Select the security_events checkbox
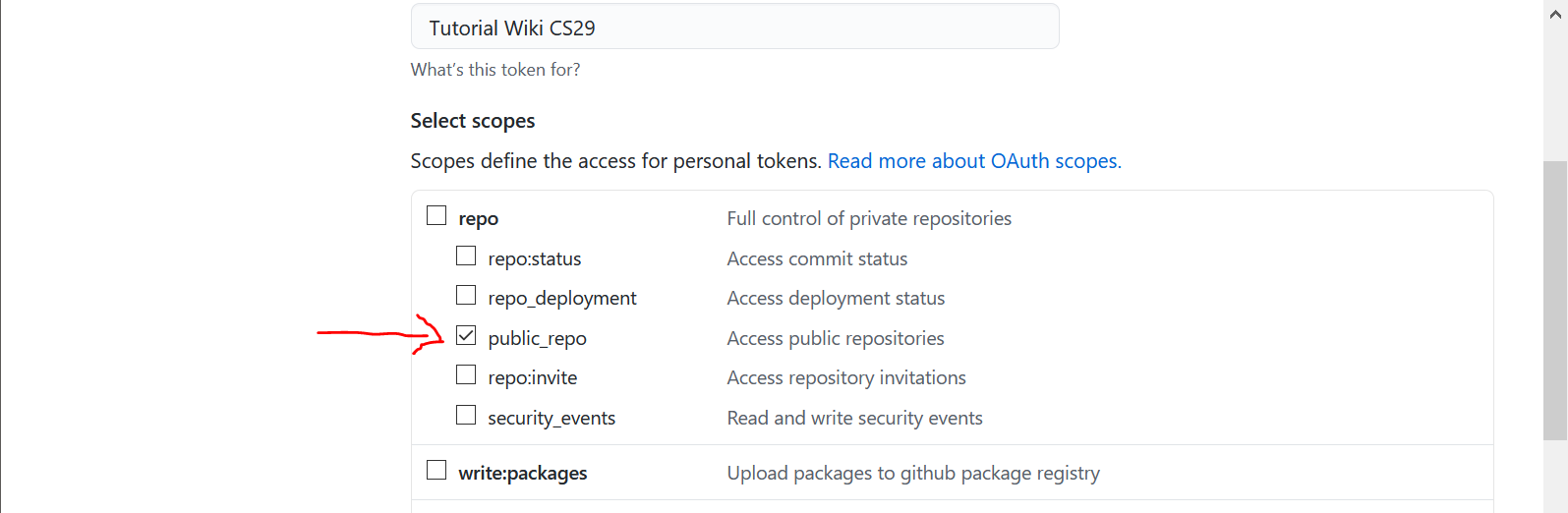This screenshot has height=513, width=1568. [x=466, y=415]
